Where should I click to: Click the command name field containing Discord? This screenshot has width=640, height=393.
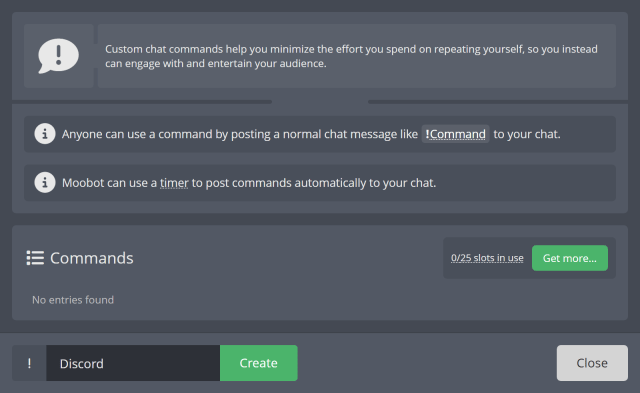click(133, 363)
